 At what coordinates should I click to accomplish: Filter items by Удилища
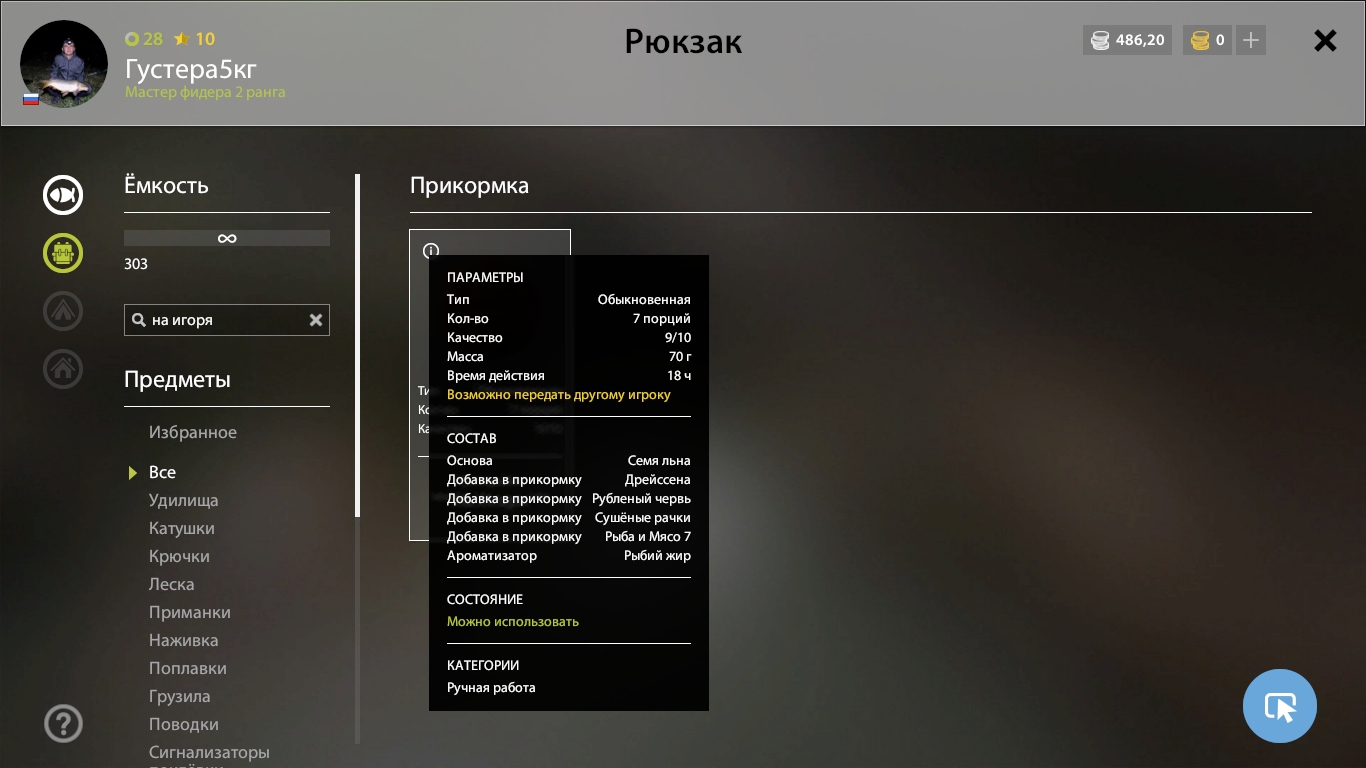pyautogui.click(x=184, y=500)
